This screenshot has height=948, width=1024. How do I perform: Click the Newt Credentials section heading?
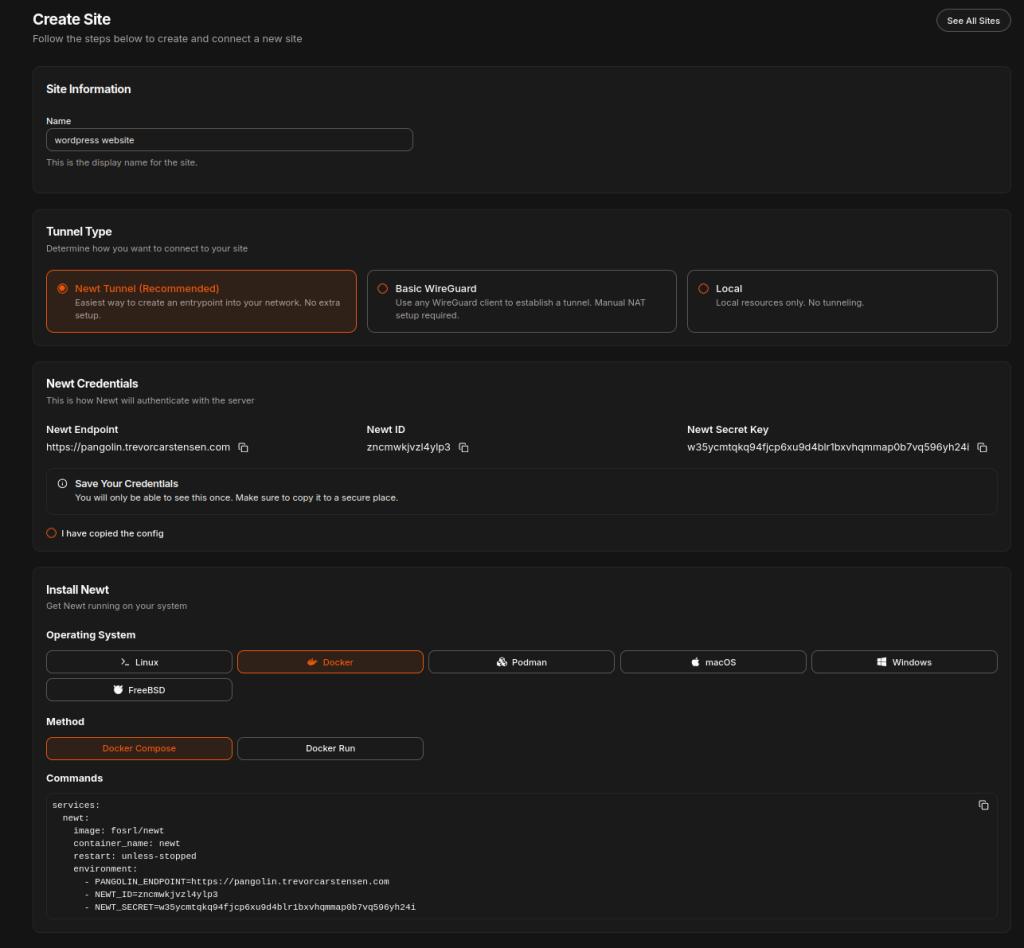[x=92, y=384]
